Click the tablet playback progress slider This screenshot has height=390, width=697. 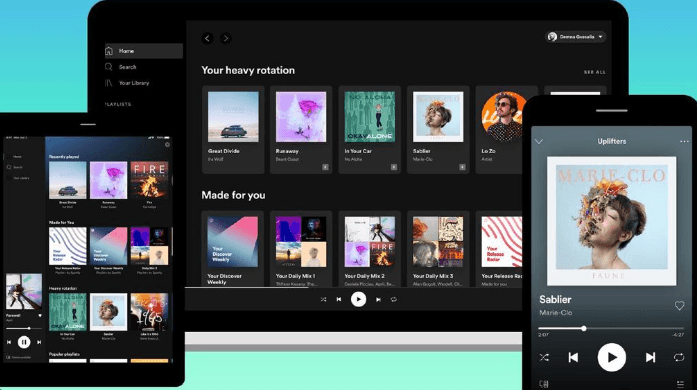click(24, 329)
